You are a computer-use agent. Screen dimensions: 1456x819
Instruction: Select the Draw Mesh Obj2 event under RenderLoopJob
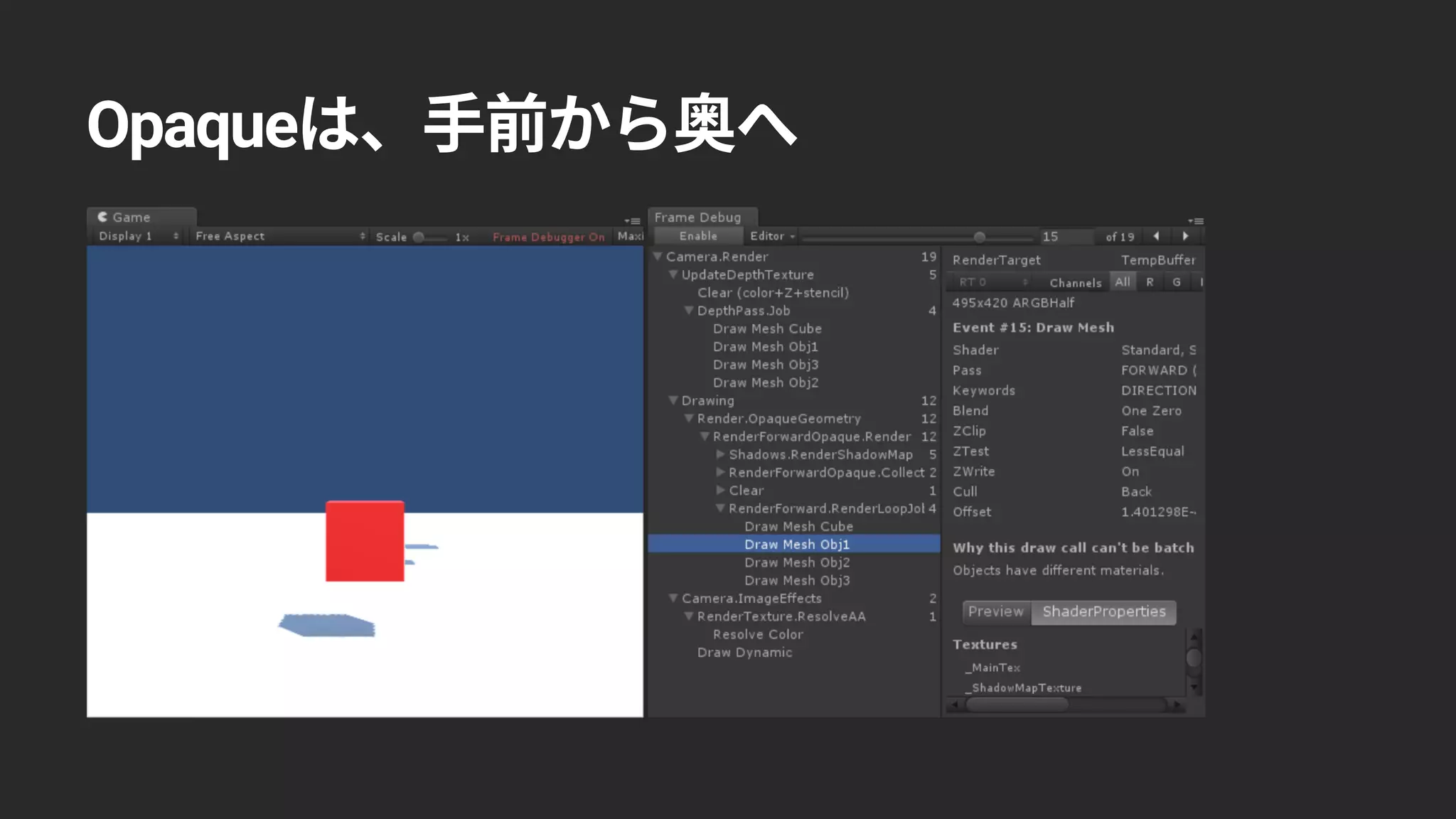[796, 562]
